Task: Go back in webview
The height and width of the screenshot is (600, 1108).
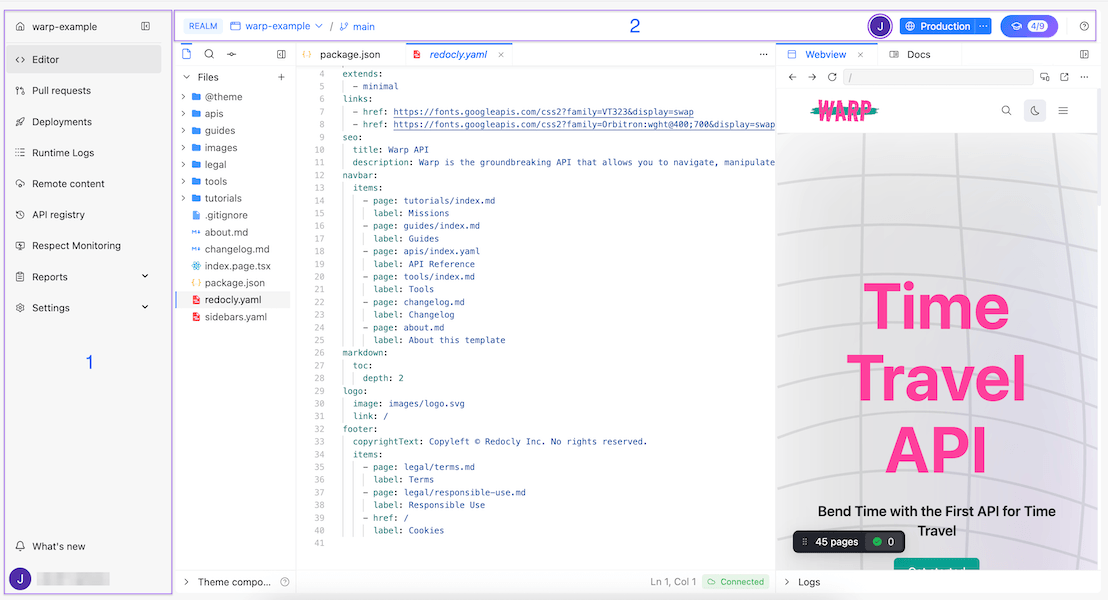Action: pyautogui.click(x=792, y=77)
